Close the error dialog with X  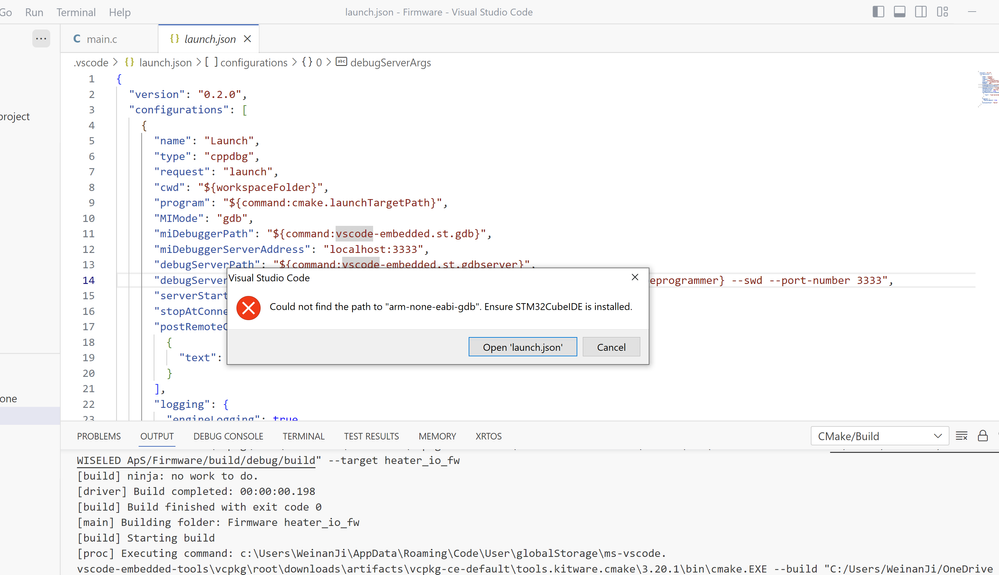(x=634, y=278)
